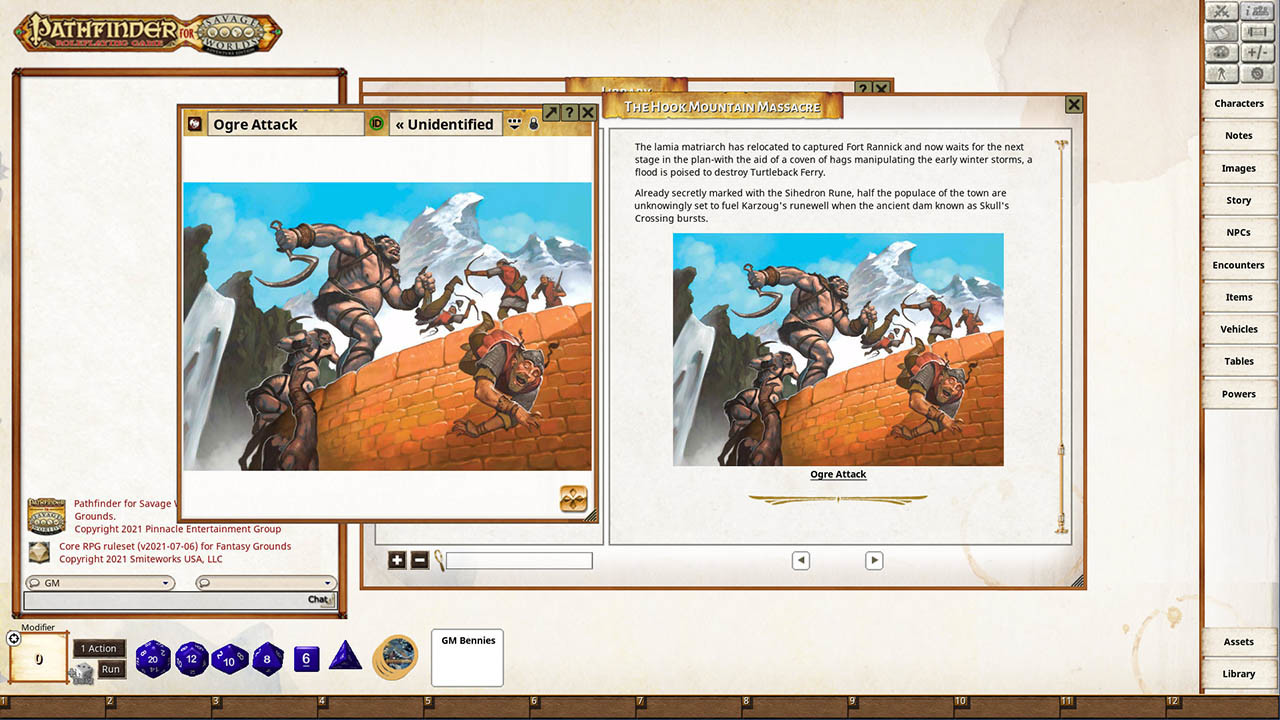
Task: Open the Encounters sidebar tab
Action: click(x=1238, y=265)
